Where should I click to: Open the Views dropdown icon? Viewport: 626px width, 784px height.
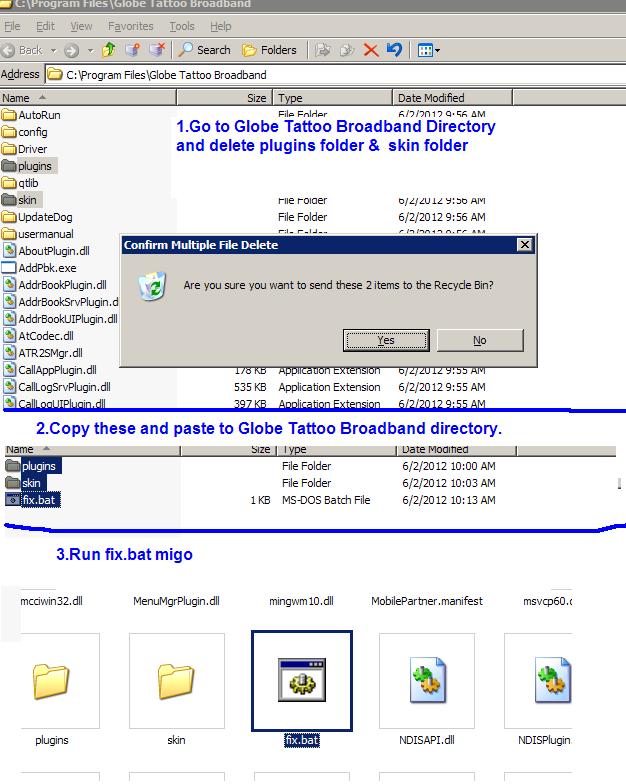click(428, 50)
